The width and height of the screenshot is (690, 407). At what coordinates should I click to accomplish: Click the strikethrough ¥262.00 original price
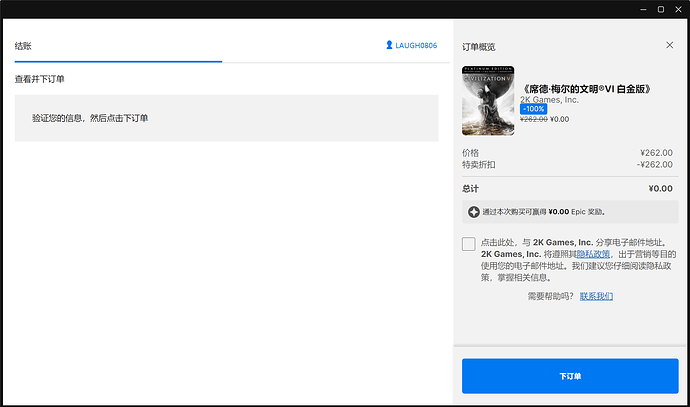534,119
